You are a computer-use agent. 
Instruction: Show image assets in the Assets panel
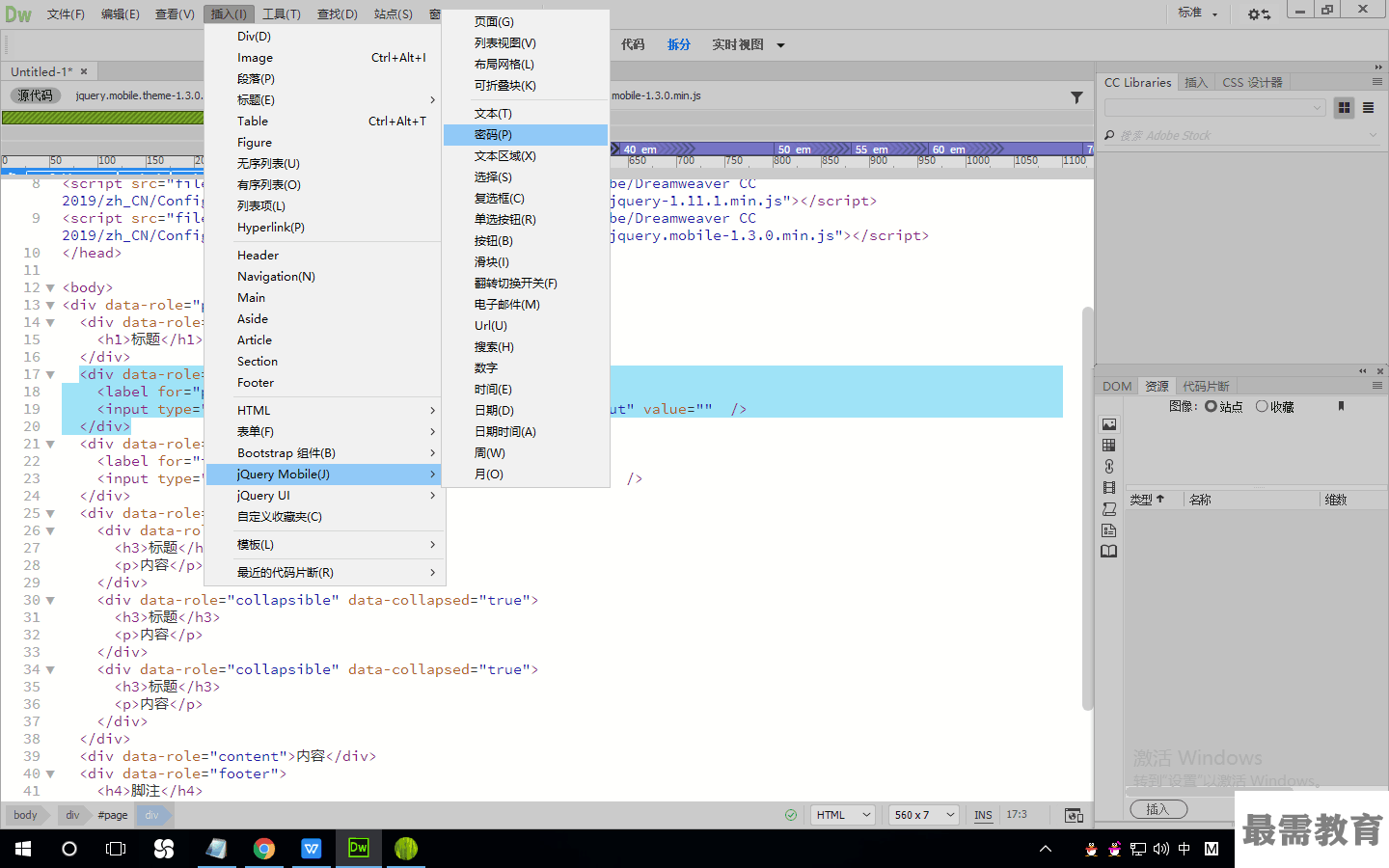(x=1109, y=424)
